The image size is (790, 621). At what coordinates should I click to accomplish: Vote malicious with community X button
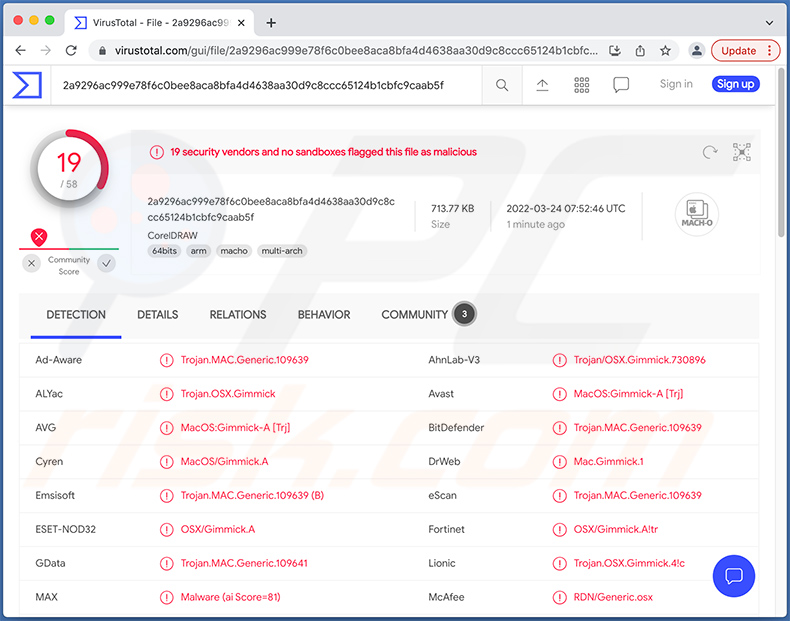[32, 263]
